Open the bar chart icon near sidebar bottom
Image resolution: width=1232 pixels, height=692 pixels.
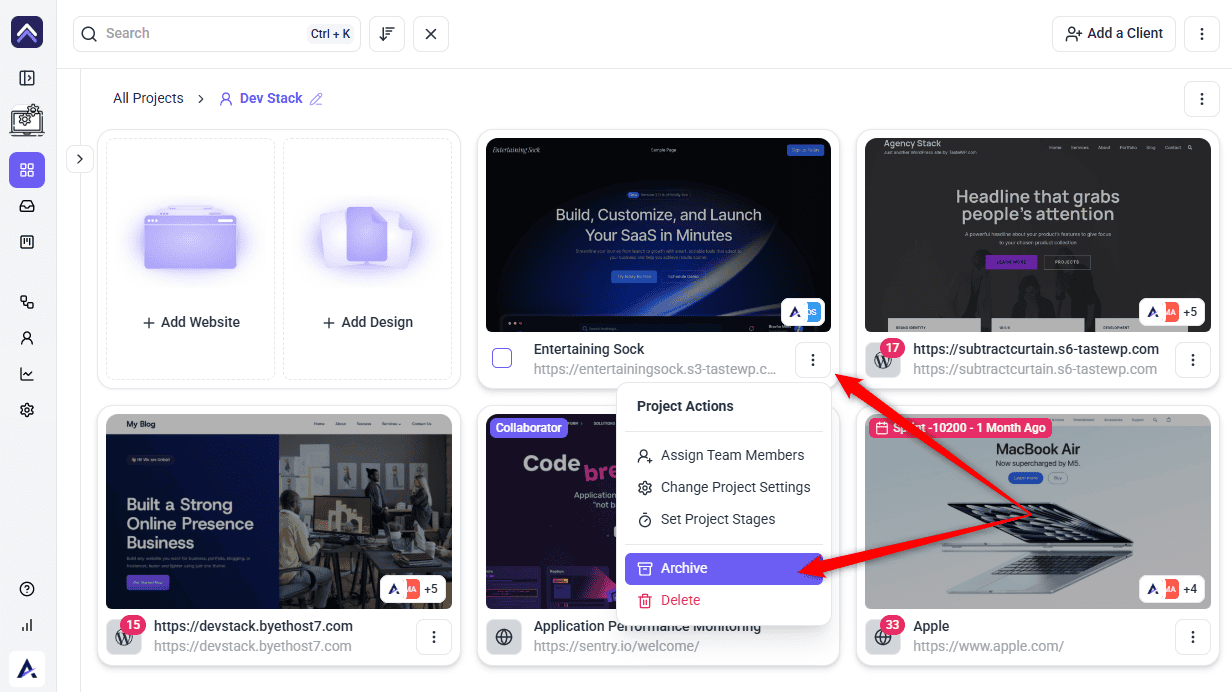pos(27,625)
